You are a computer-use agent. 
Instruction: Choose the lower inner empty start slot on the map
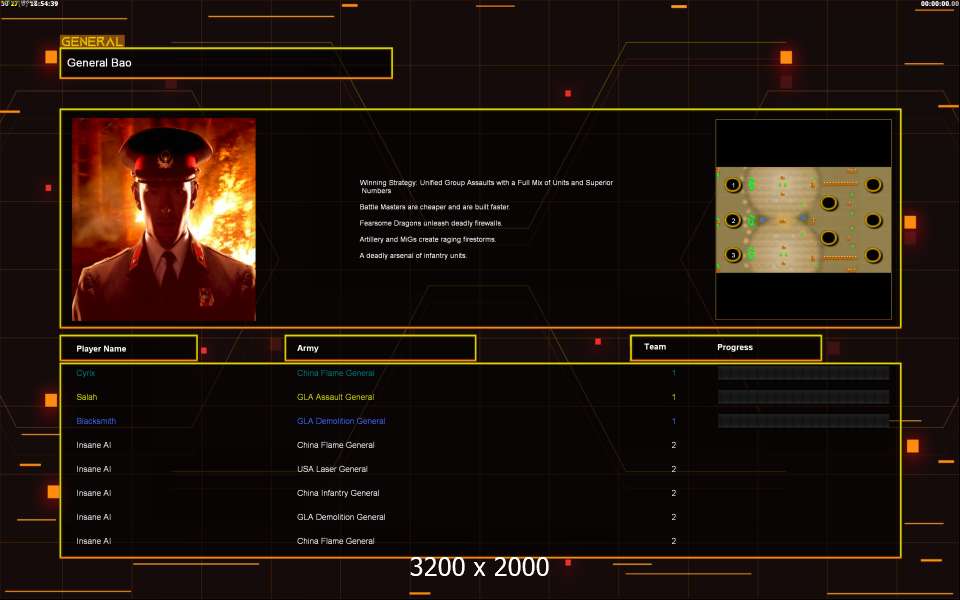pyautogui.click(x=828, y=238)
